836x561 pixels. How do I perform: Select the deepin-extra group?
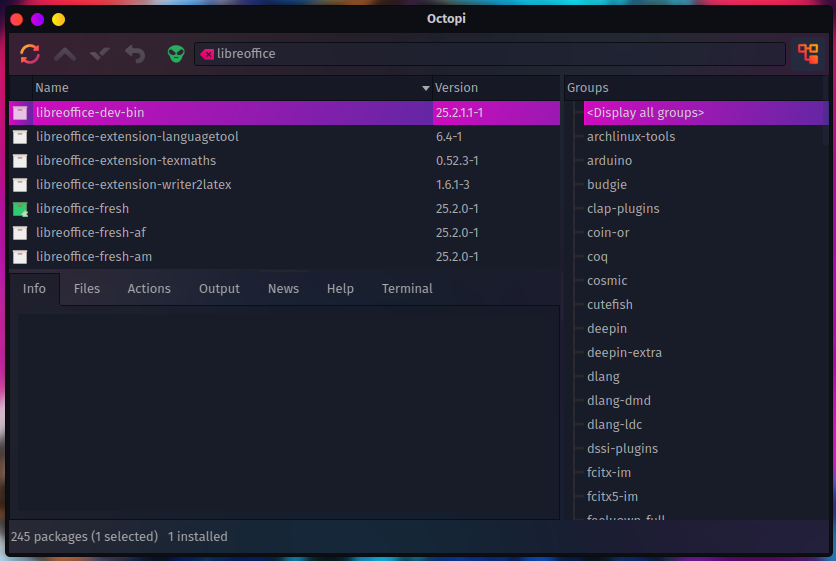tap(624, 353)
